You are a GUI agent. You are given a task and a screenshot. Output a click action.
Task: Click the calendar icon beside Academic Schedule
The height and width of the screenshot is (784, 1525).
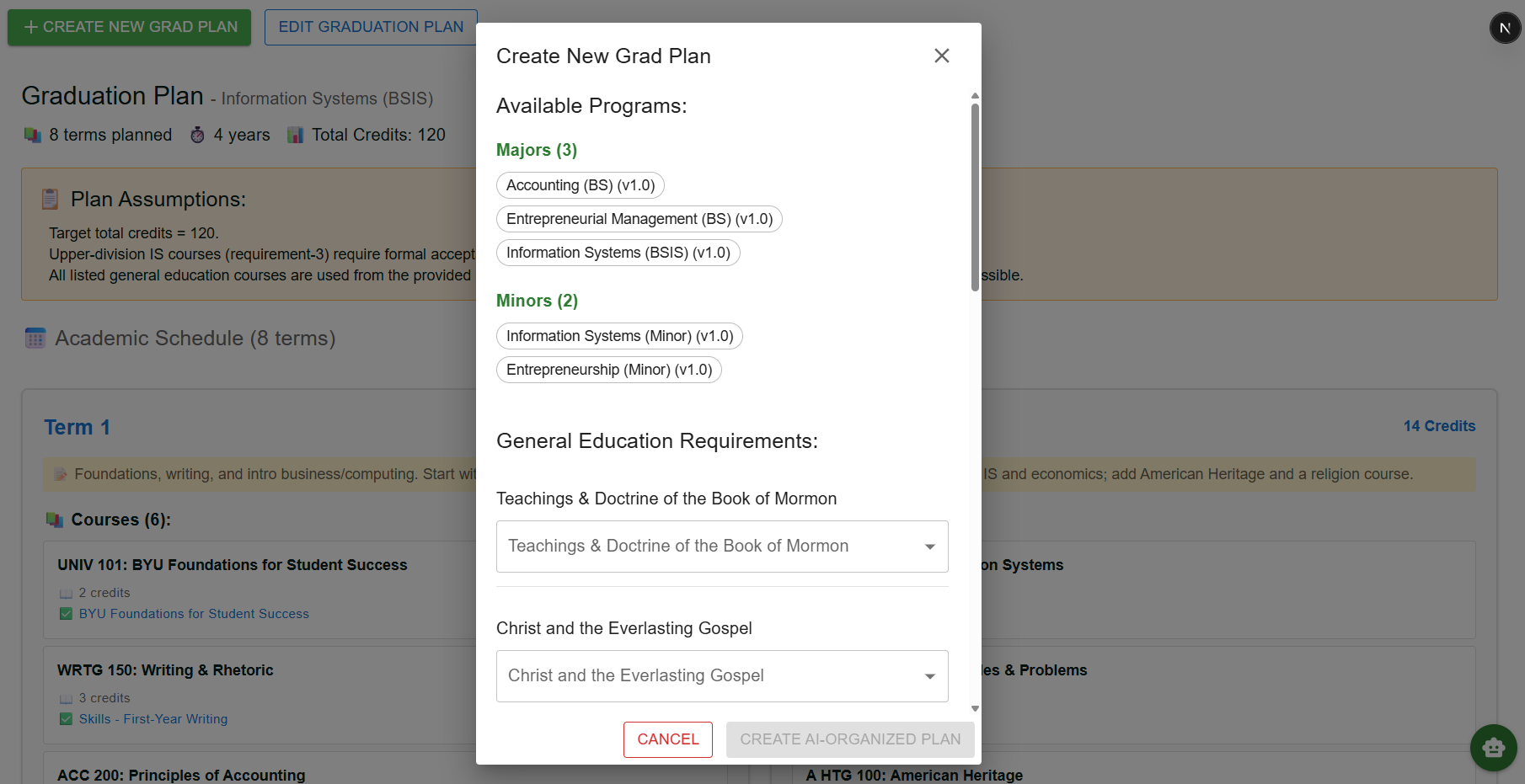pyautogui.click(x=35, y=339)
